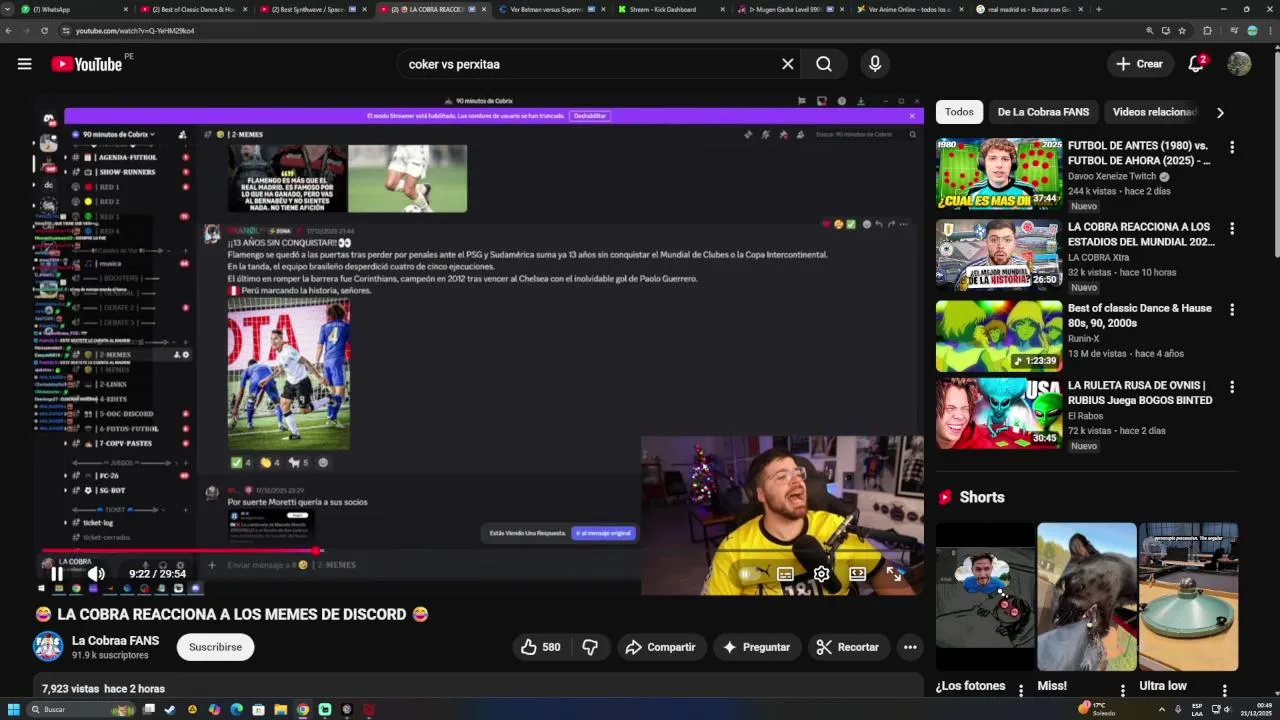Open Microsoft Edge from the Windows taskbar

[x=236, y=710]
